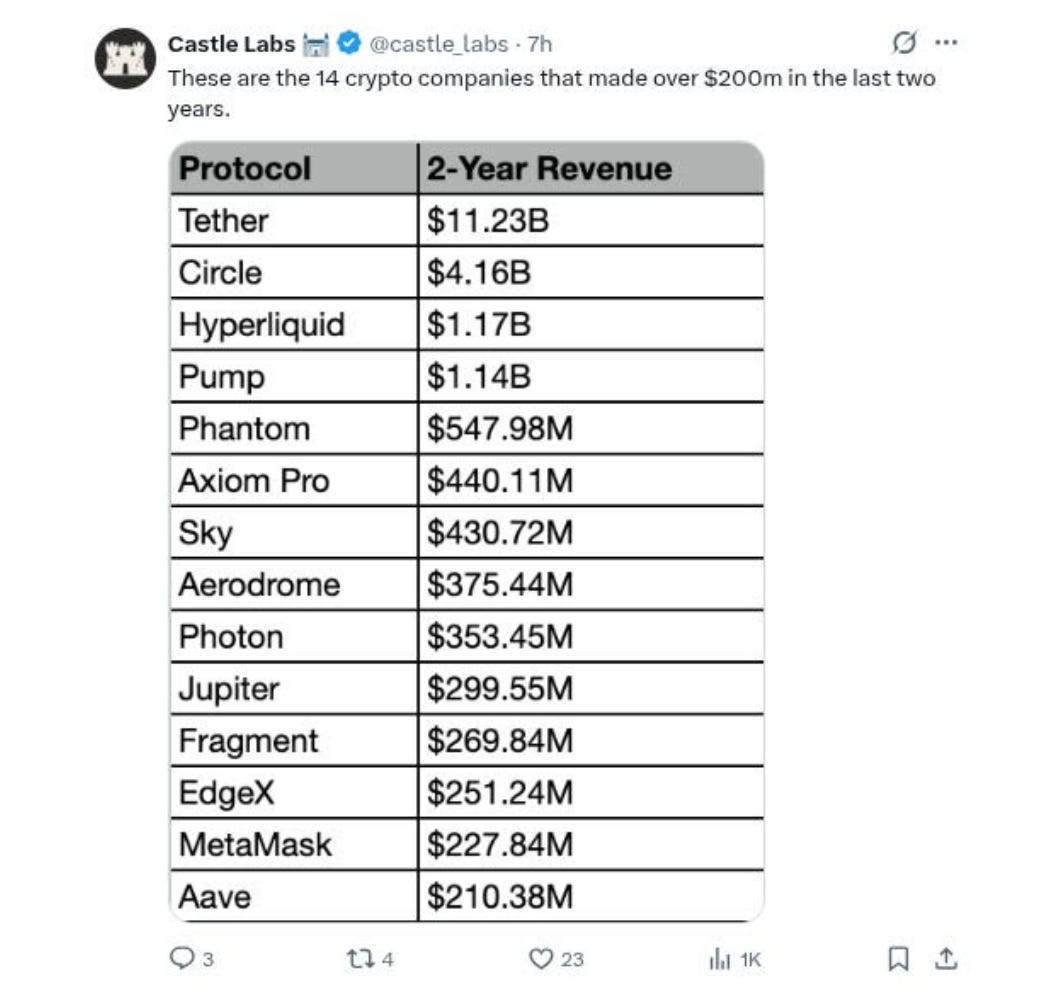1054x1000 pixels.
Task: Open the Castle Labs display name link
Action: point(231,44)
